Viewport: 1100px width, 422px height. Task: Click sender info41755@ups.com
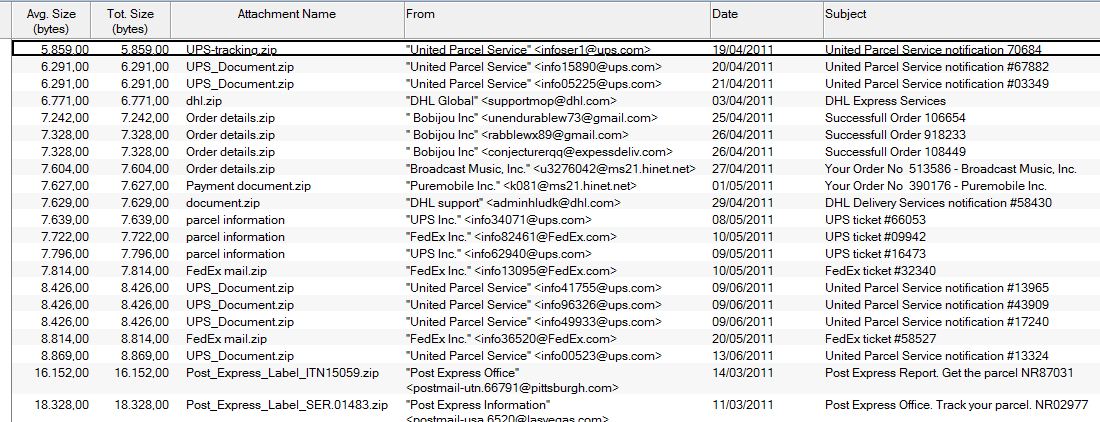(x=598, y=287)
